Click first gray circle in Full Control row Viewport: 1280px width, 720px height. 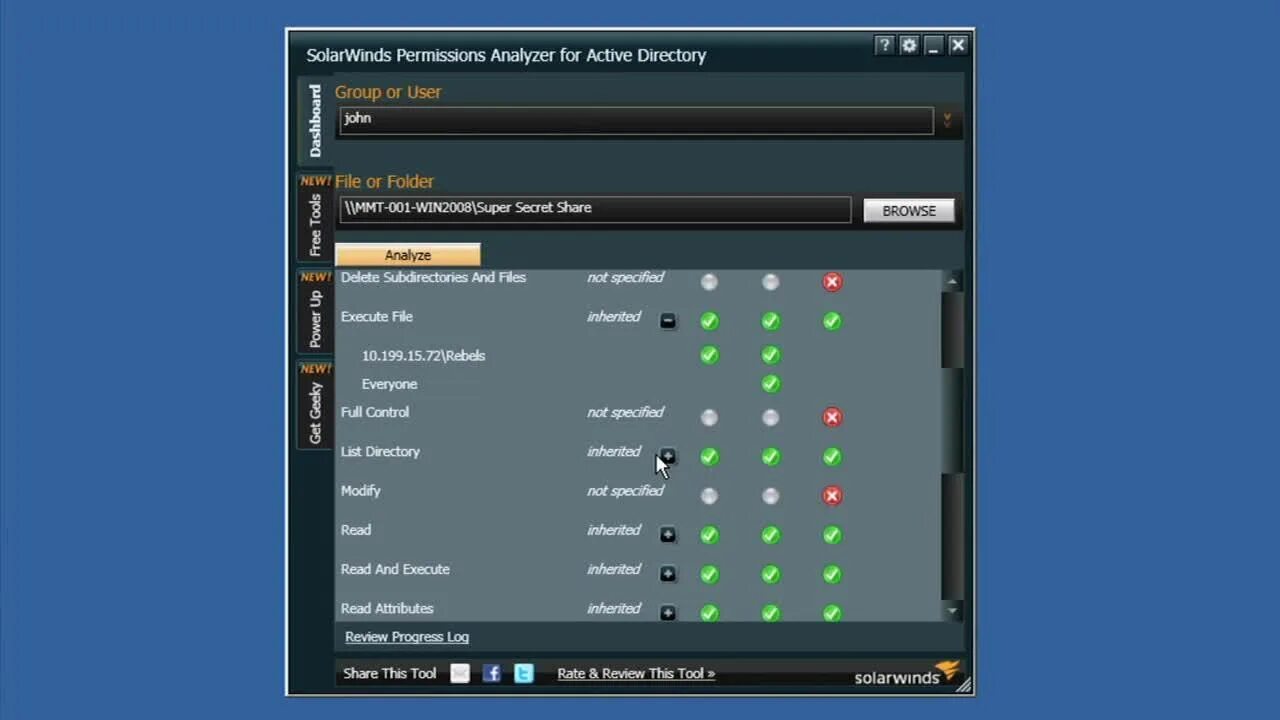click(709, 417)
